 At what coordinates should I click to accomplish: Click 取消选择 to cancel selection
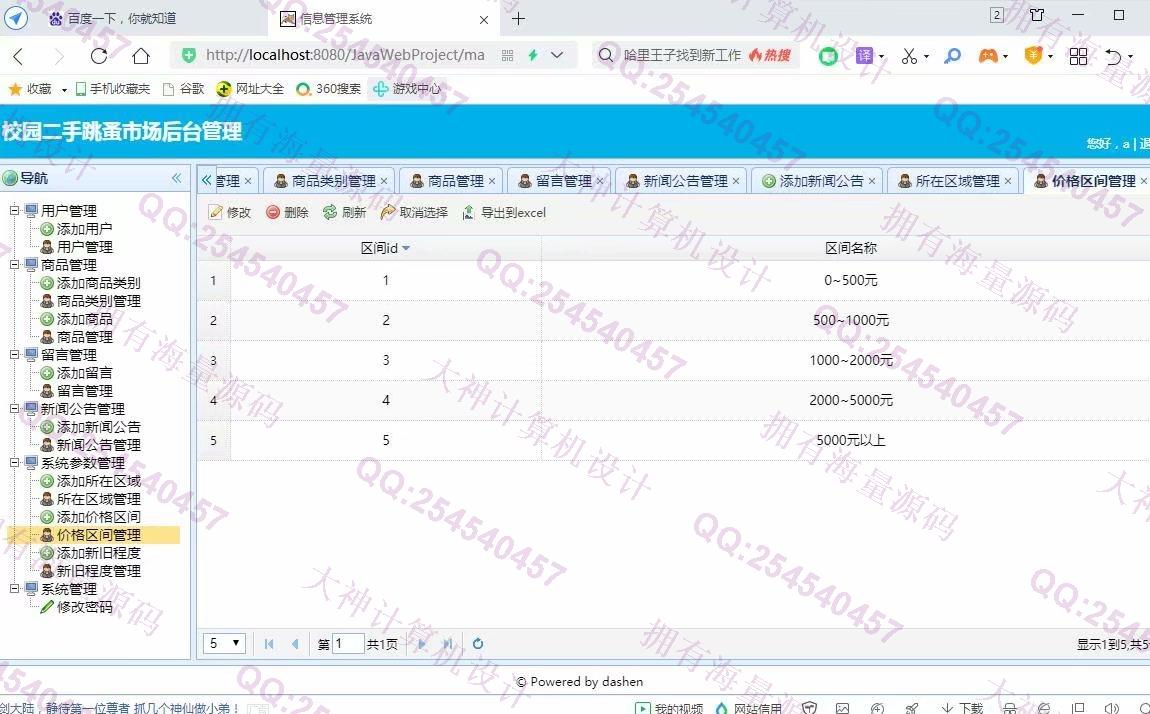click(414, 213)
